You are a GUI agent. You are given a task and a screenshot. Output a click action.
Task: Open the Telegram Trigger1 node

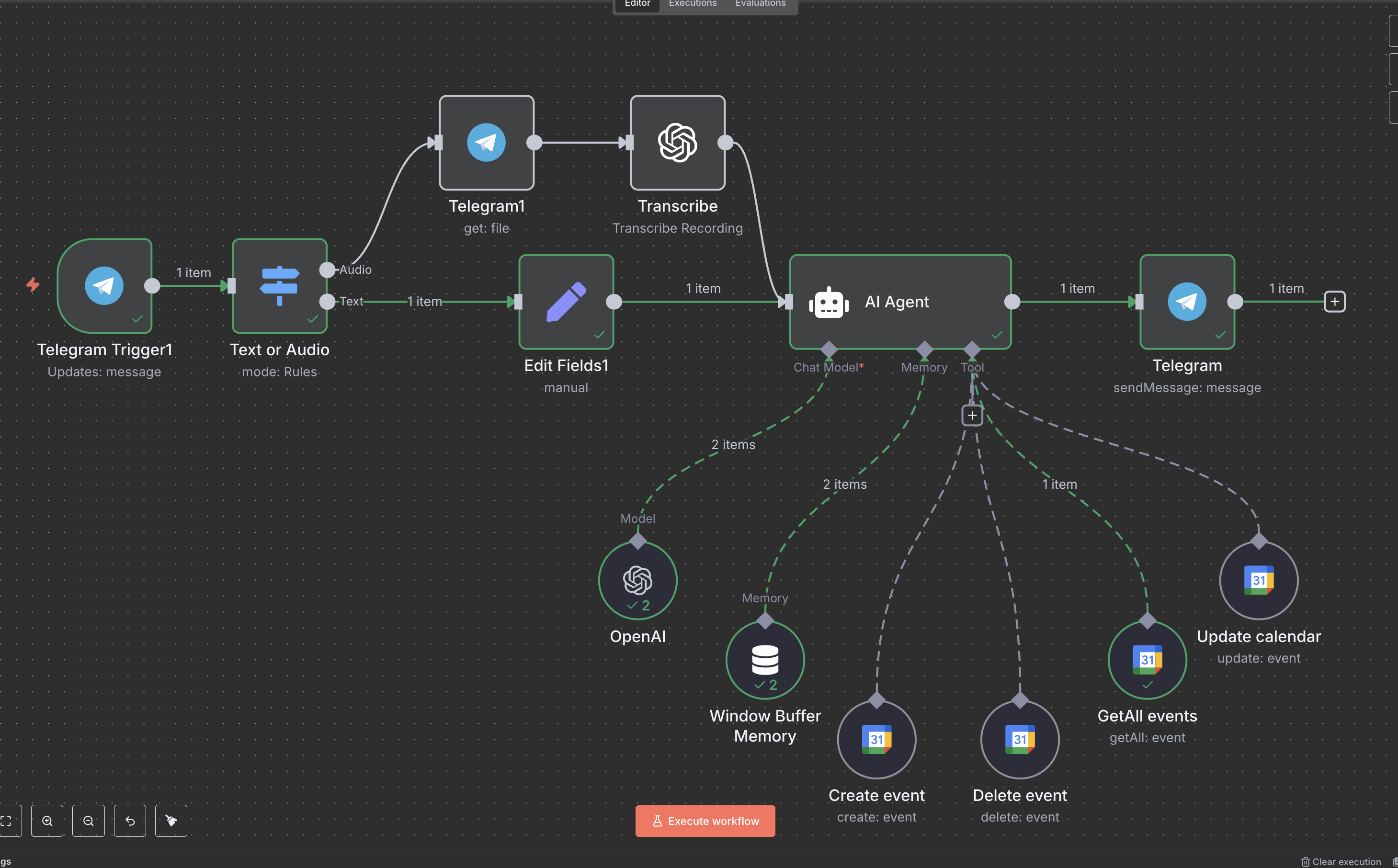click(104, 285)
